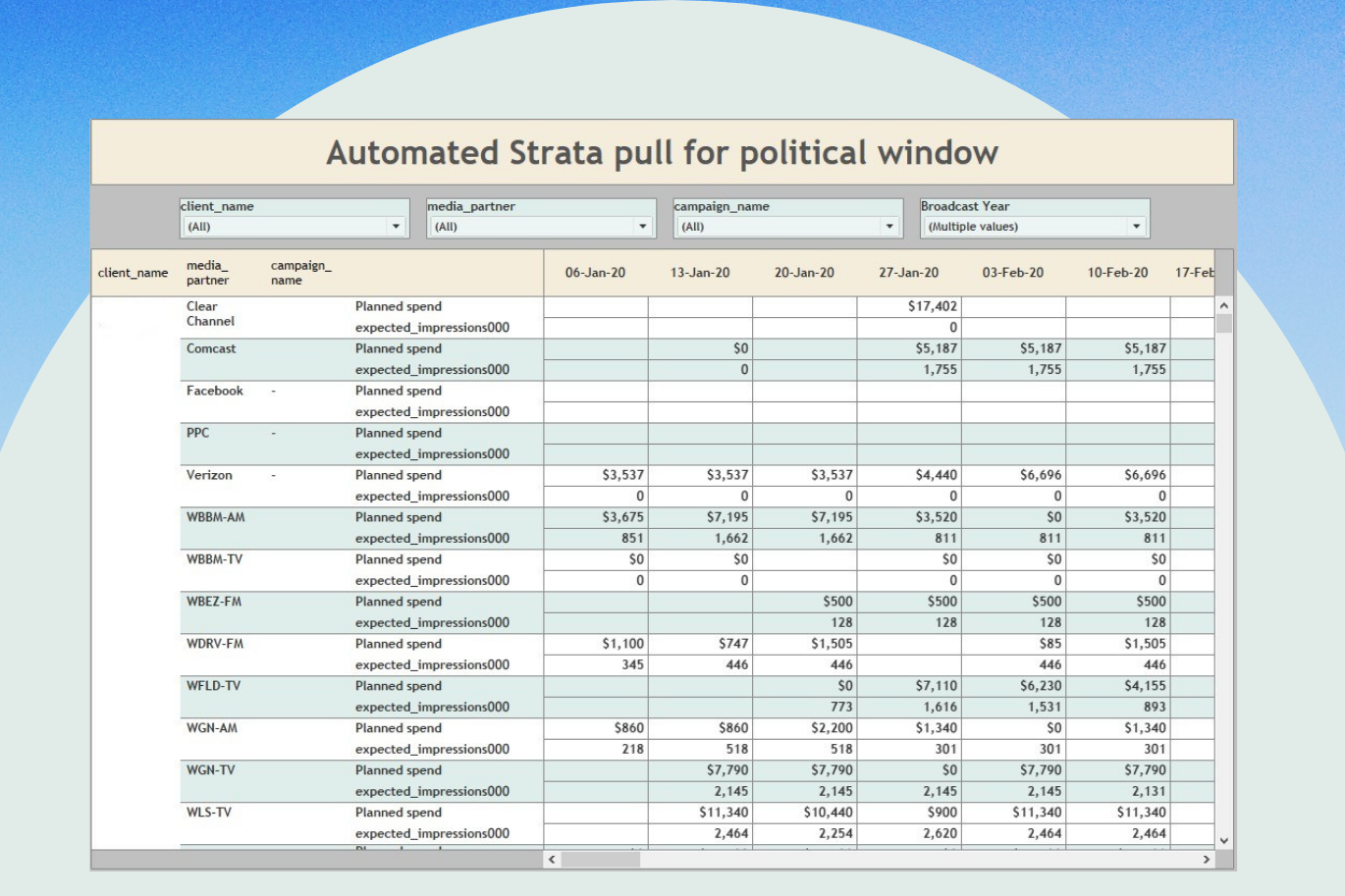Select the Verizon media partner row
Image resolution: width=1345 pixels, height=896 pixels.
209,475
